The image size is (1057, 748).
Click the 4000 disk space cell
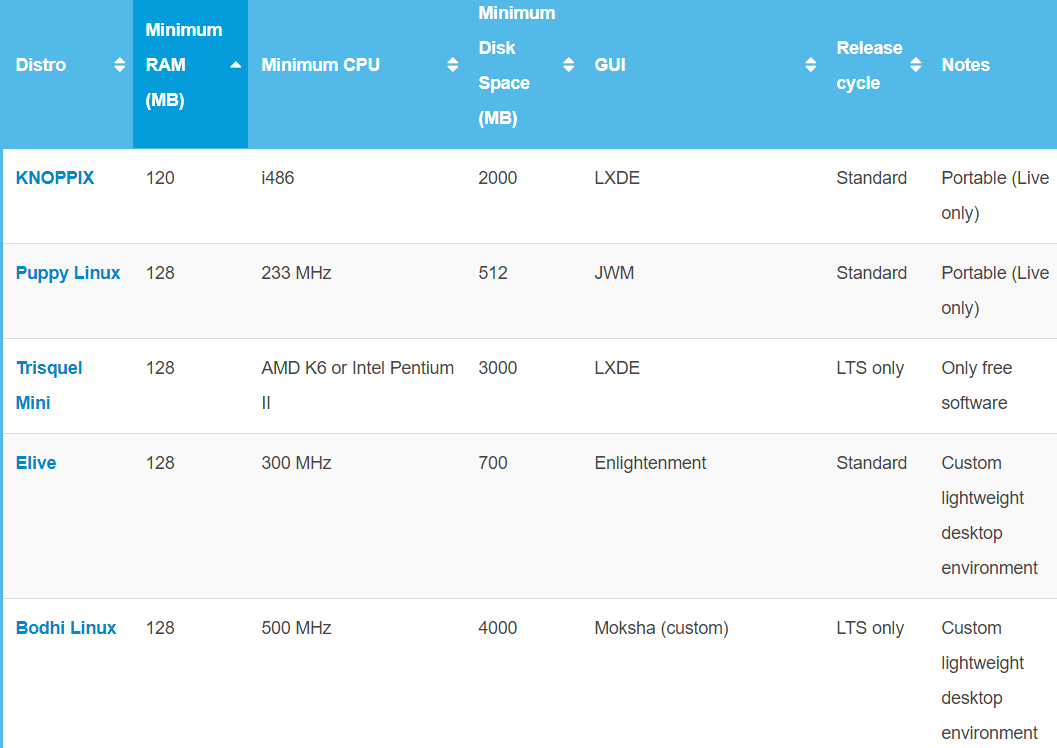pyautogui.click(x=497, y=628)
